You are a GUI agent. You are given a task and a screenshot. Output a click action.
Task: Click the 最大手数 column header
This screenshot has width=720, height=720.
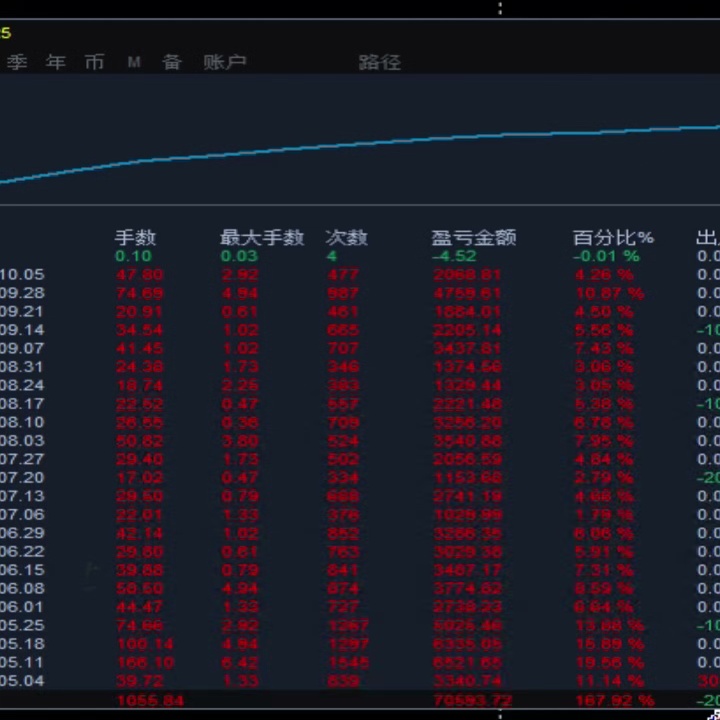click(x=262, y=237)
